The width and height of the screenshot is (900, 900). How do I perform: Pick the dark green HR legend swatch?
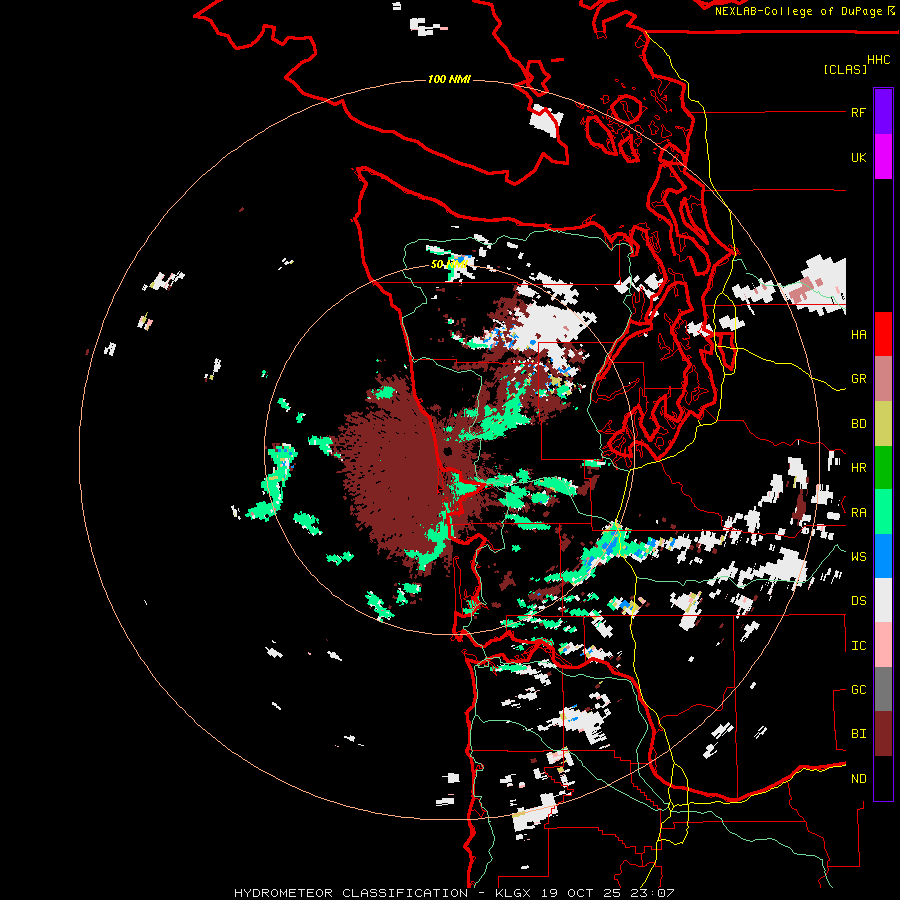(x=883, y=468)
